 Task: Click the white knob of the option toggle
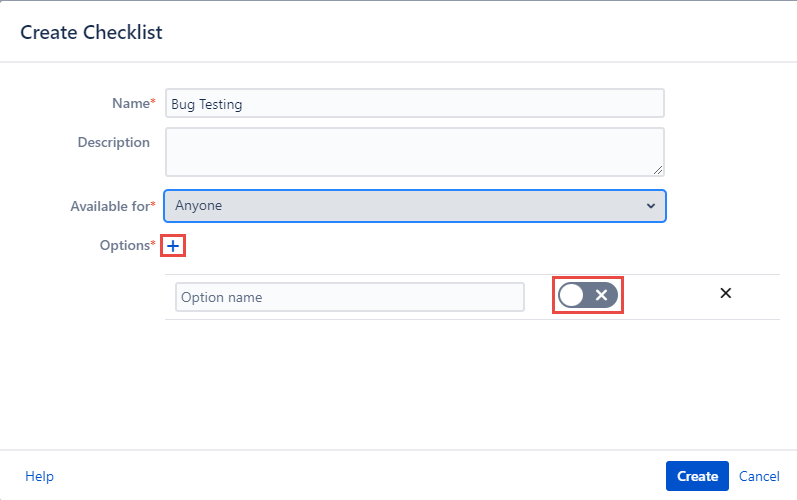(x=572, y=295)
